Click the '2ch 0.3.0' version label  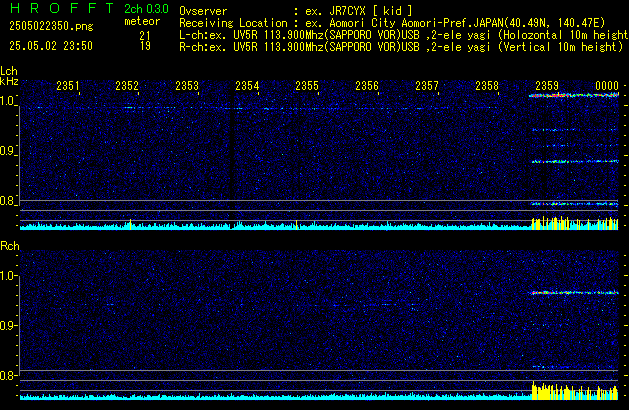[146, 9]
